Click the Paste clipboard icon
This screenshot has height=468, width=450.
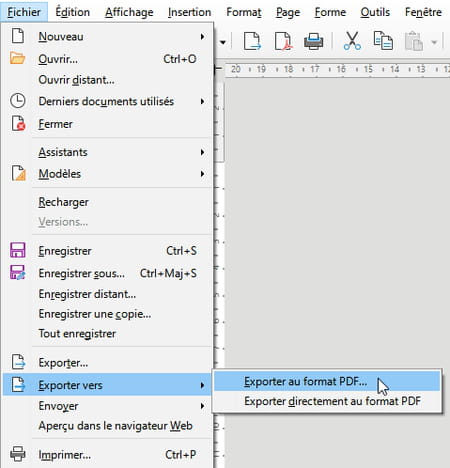coord(414,41)
